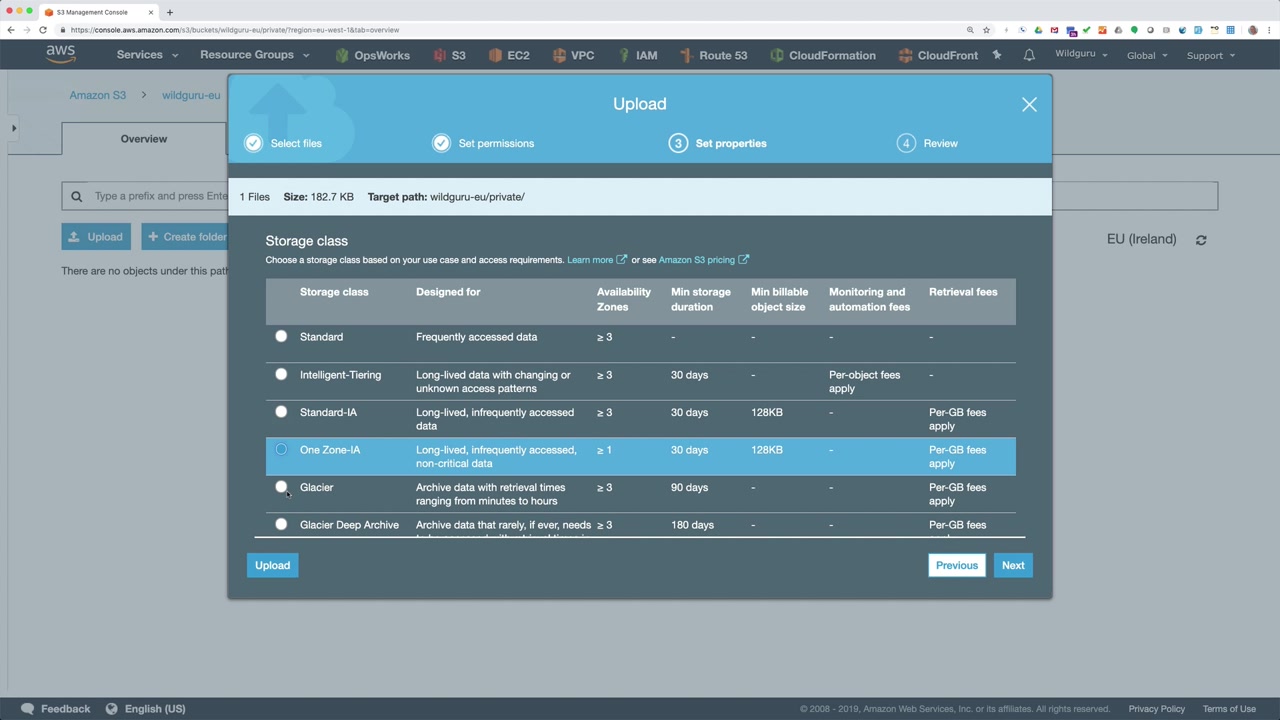Image resolution: width=1280 pixels, height=720 pixels.
Task: Open the Terms of Use link
Action: pyautogui.click(x=1229, y=709)
